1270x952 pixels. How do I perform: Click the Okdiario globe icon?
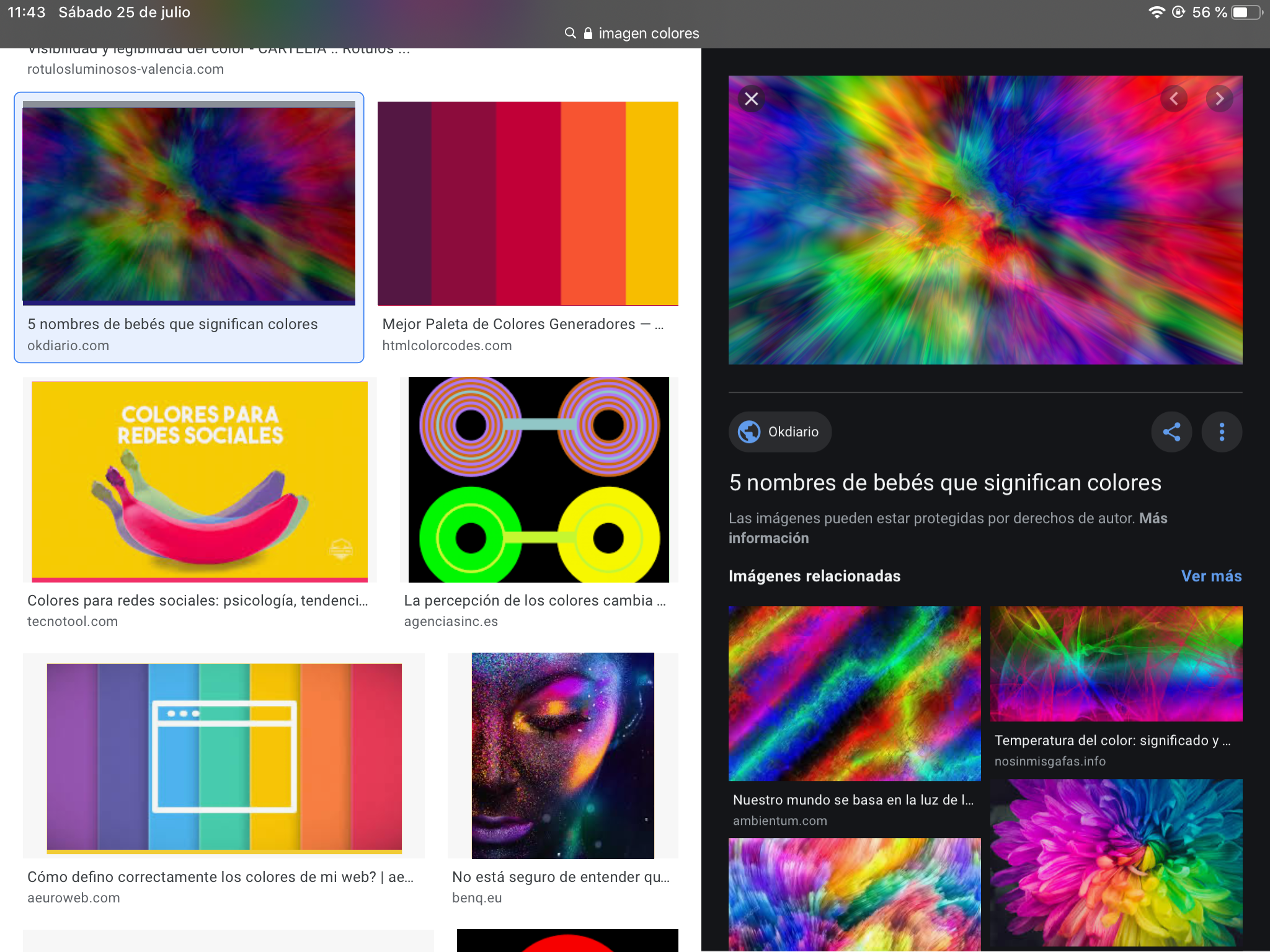pyautogui.click(x=749, y=432)
